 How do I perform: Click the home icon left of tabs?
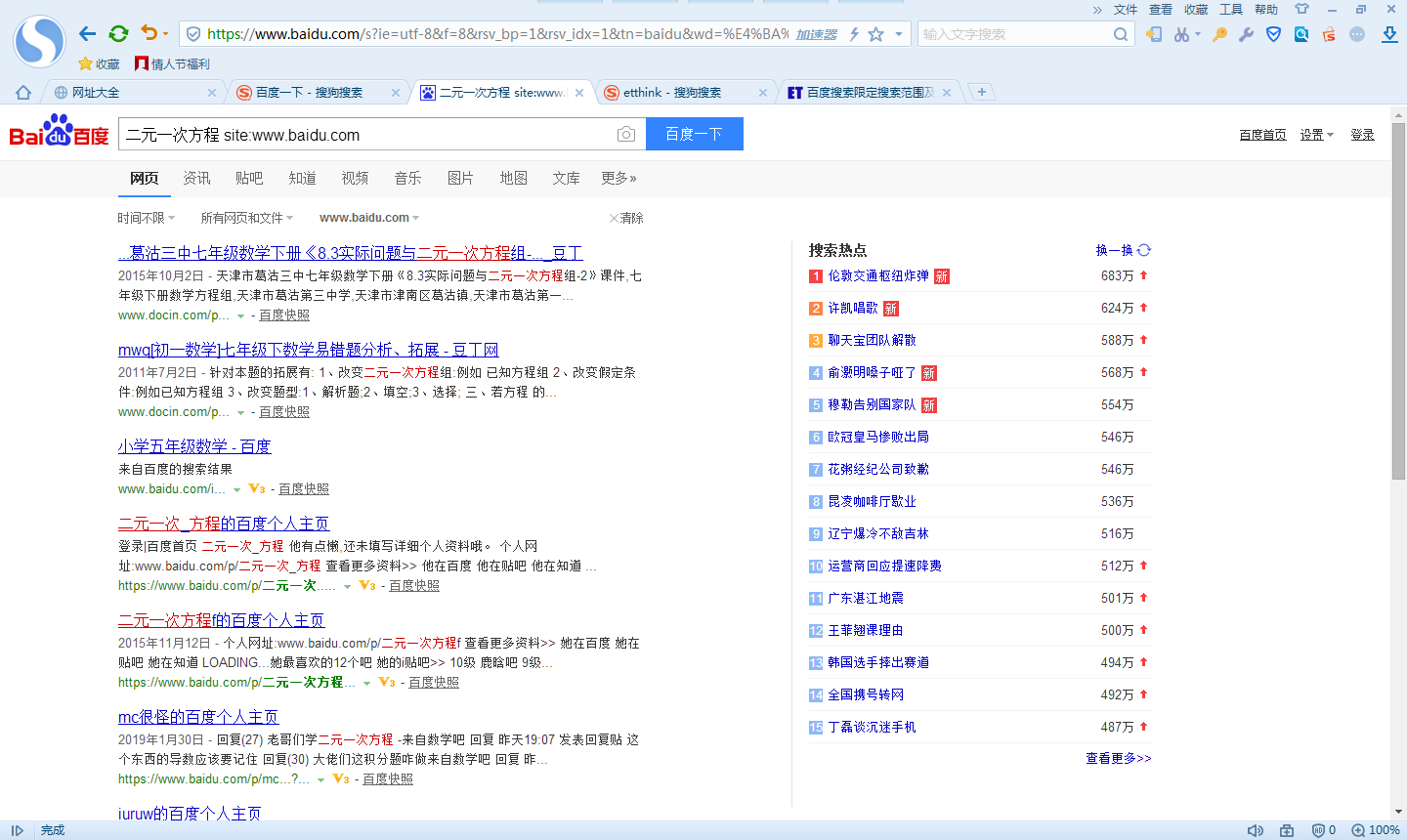pos(23,93)
